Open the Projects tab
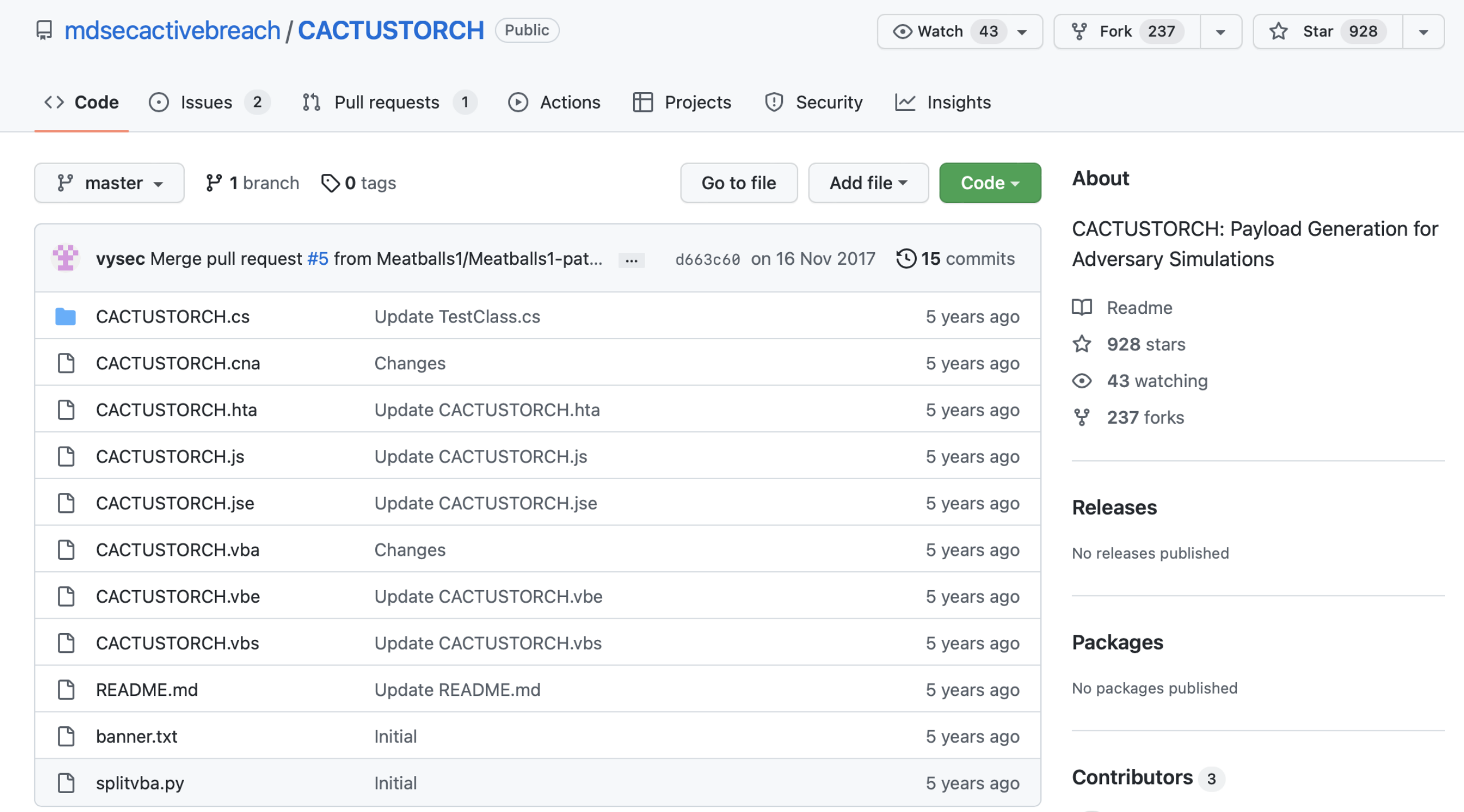Viewport: 1464px width, 812px height. pyautogui.click(x=682, y=102)
